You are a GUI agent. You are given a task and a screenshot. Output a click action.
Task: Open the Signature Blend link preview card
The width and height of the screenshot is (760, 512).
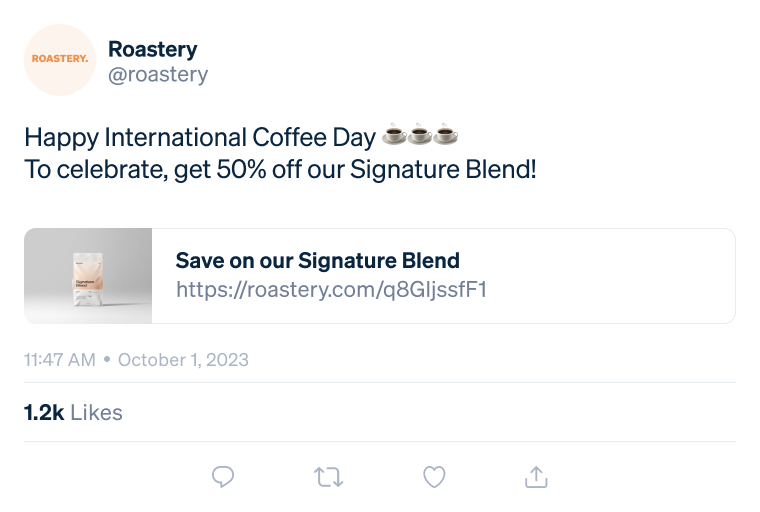380,276
